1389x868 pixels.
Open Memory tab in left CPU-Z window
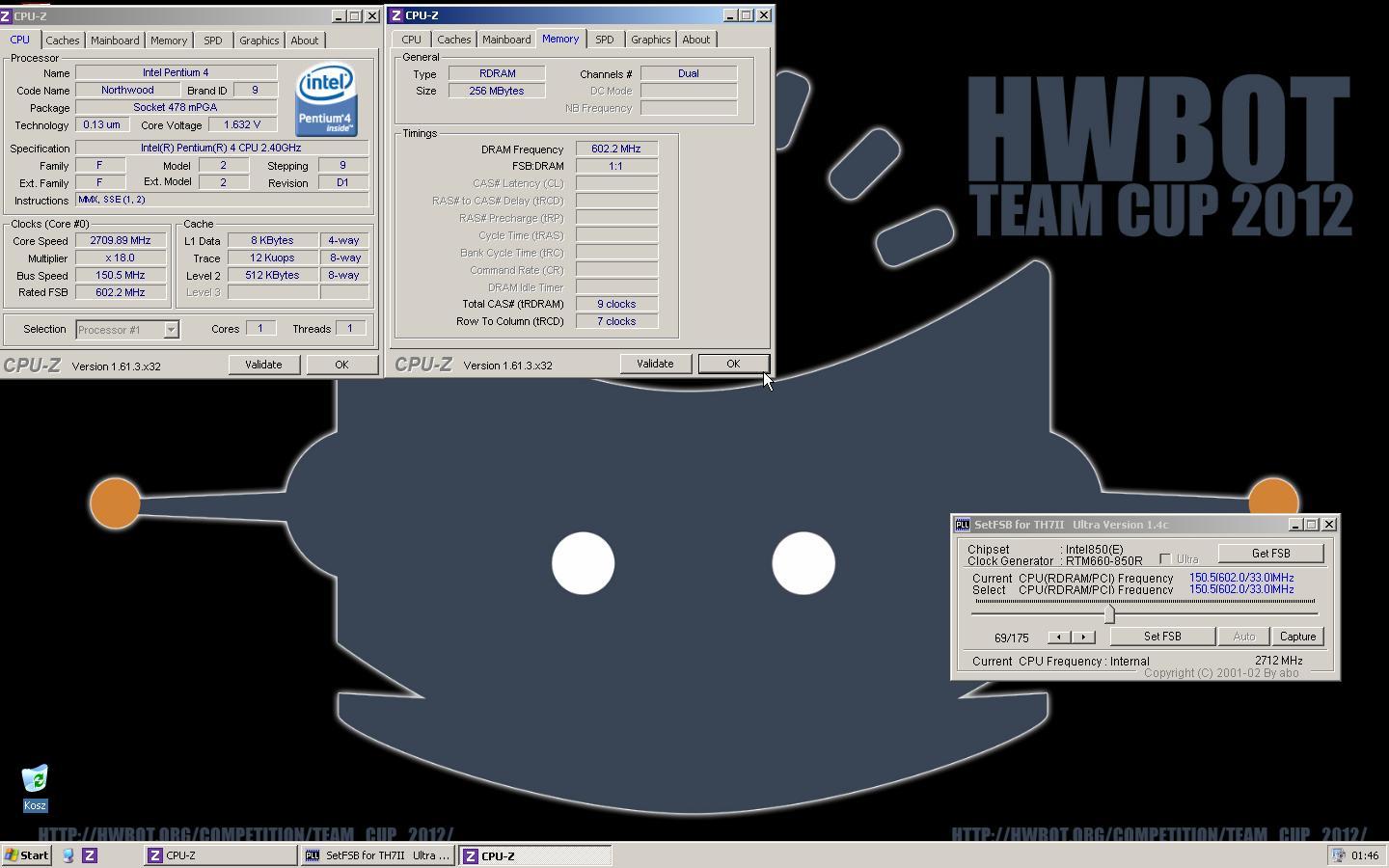tap(169, 41)
